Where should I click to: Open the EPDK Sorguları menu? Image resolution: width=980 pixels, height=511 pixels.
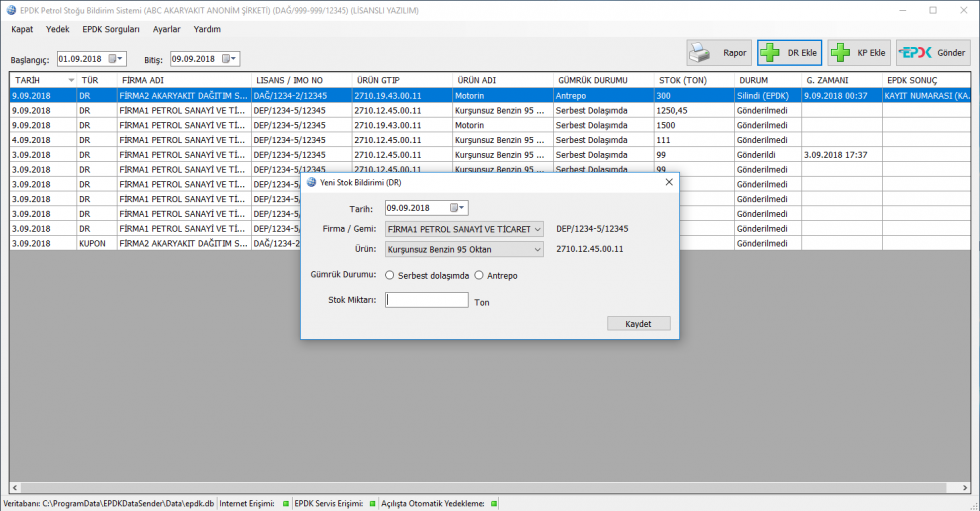pos(111,29)
